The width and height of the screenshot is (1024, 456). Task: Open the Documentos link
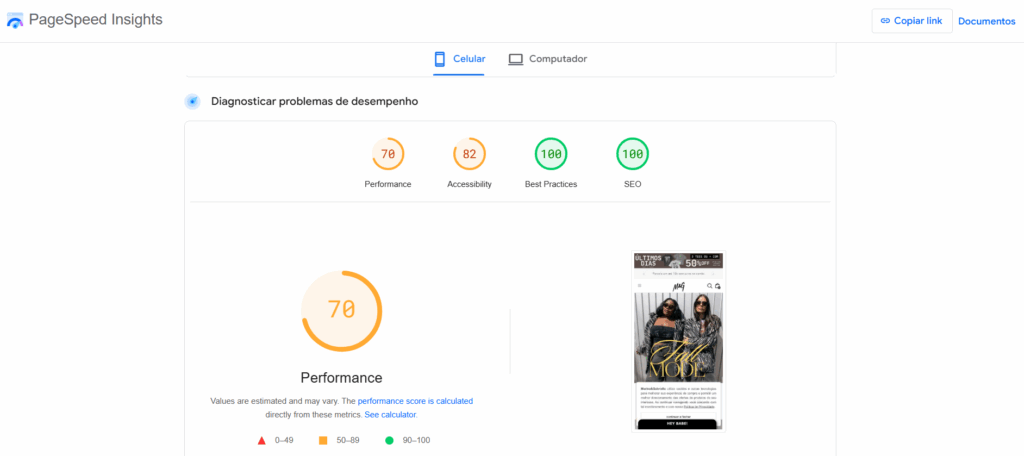(x=987, y=21)
